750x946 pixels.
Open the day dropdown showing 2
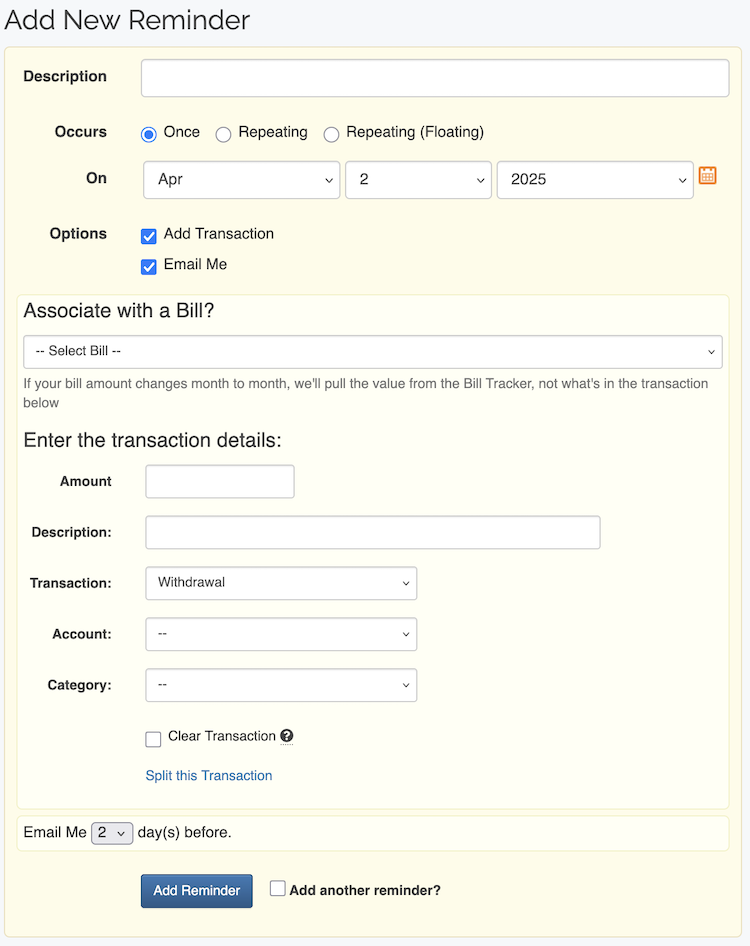click(x=418, y=181)
